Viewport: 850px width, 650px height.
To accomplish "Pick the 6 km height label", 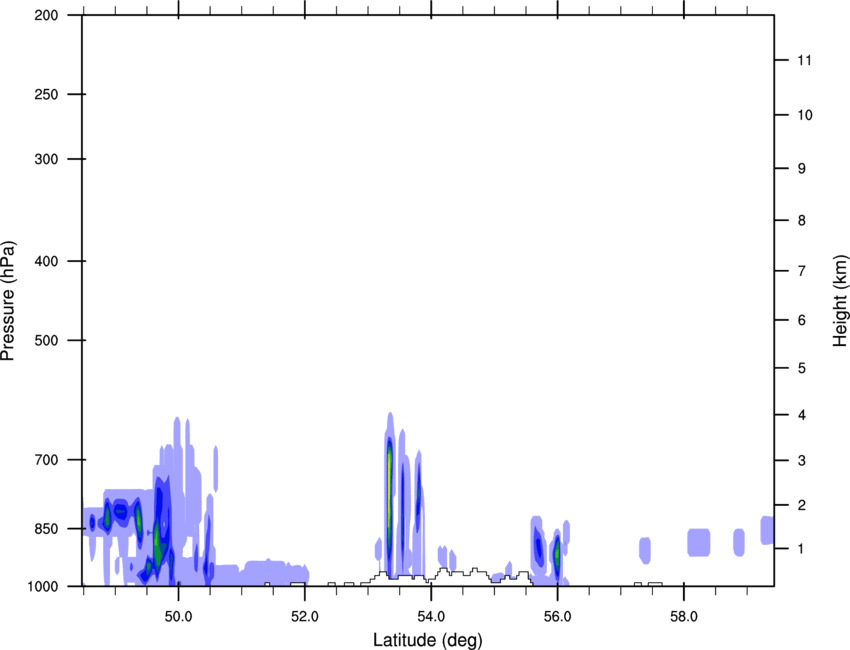I will click(x=802, y=320).
